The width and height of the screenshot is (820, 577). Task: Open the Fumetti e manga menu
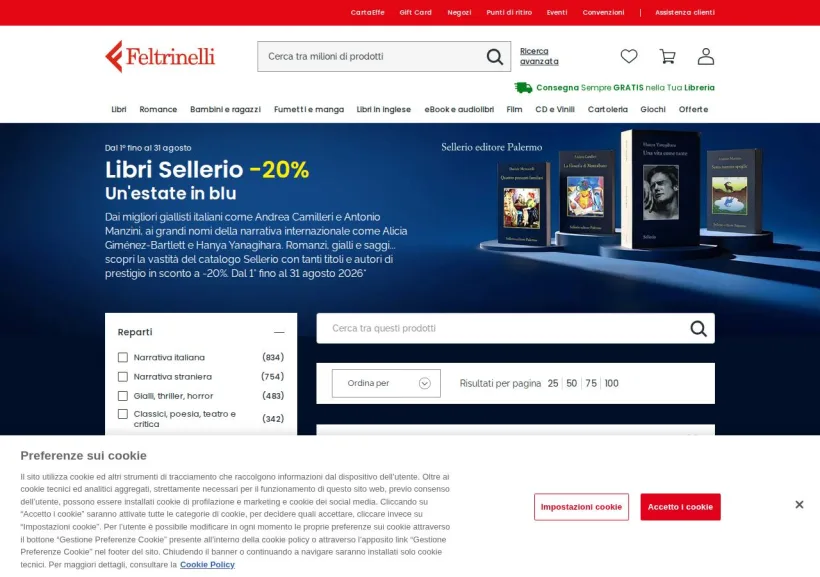(309, 109)
